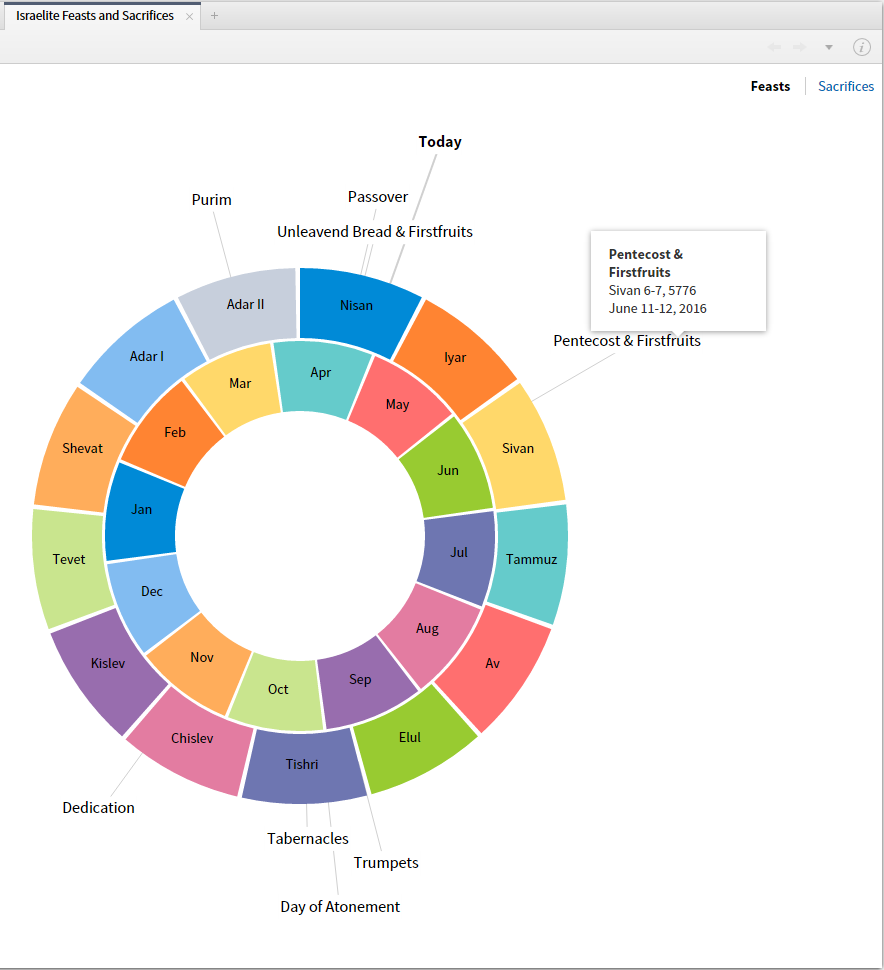Viewport: 884px width, 970px height.
Task: Click the Sivan month segment
Action: [x=518, y=449]
